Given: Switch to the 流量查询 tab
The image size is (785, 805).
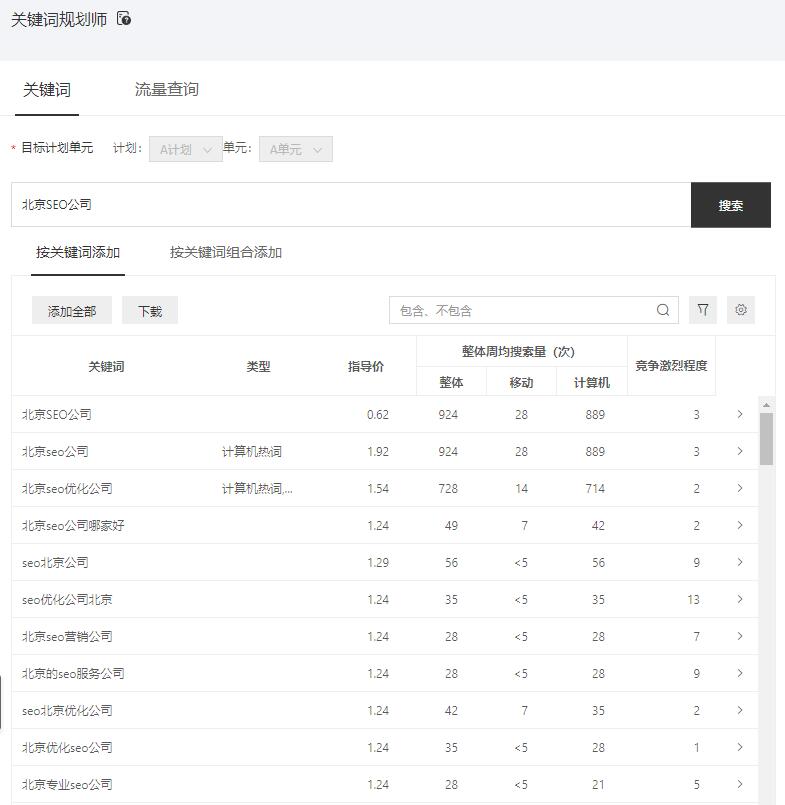Looking at the screenshot, I should [x=167, y=89].
